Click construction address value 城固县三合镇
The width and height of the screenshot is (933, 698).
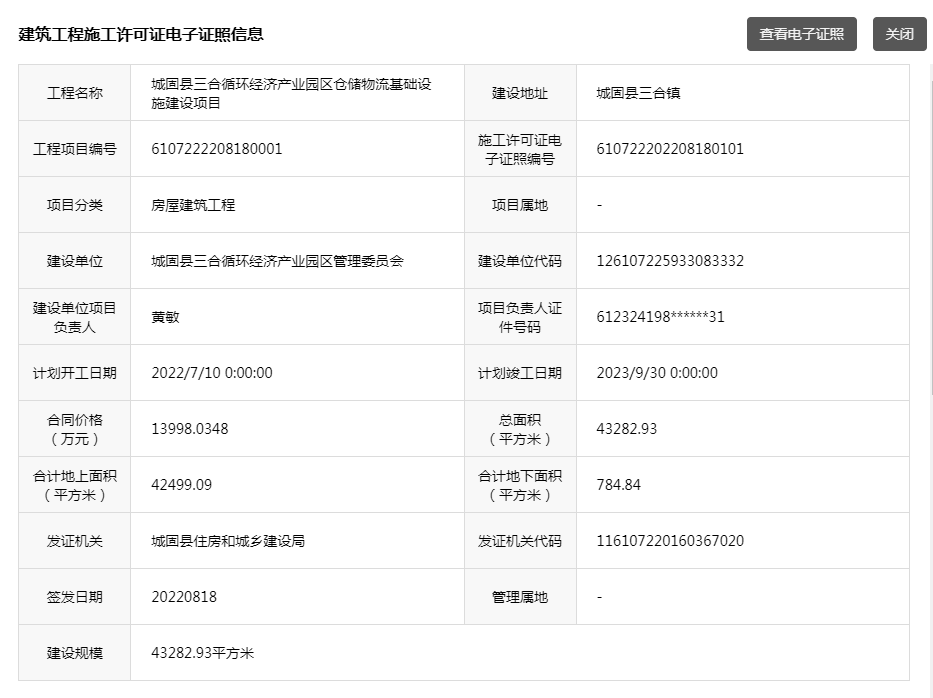pyautogui.click(x=638, y=93)
